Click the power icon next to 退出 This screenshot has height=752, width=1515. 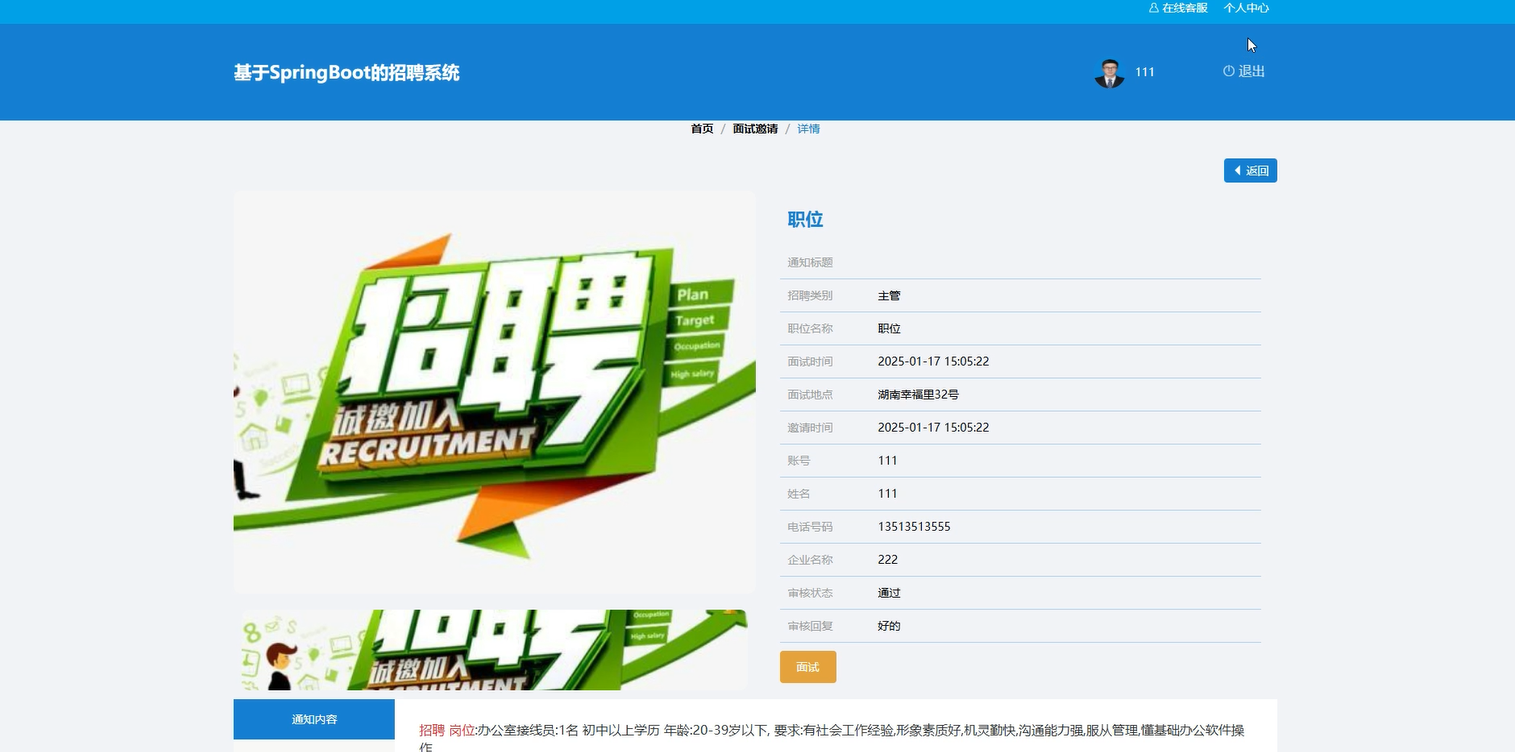[x=1229, y=70]
